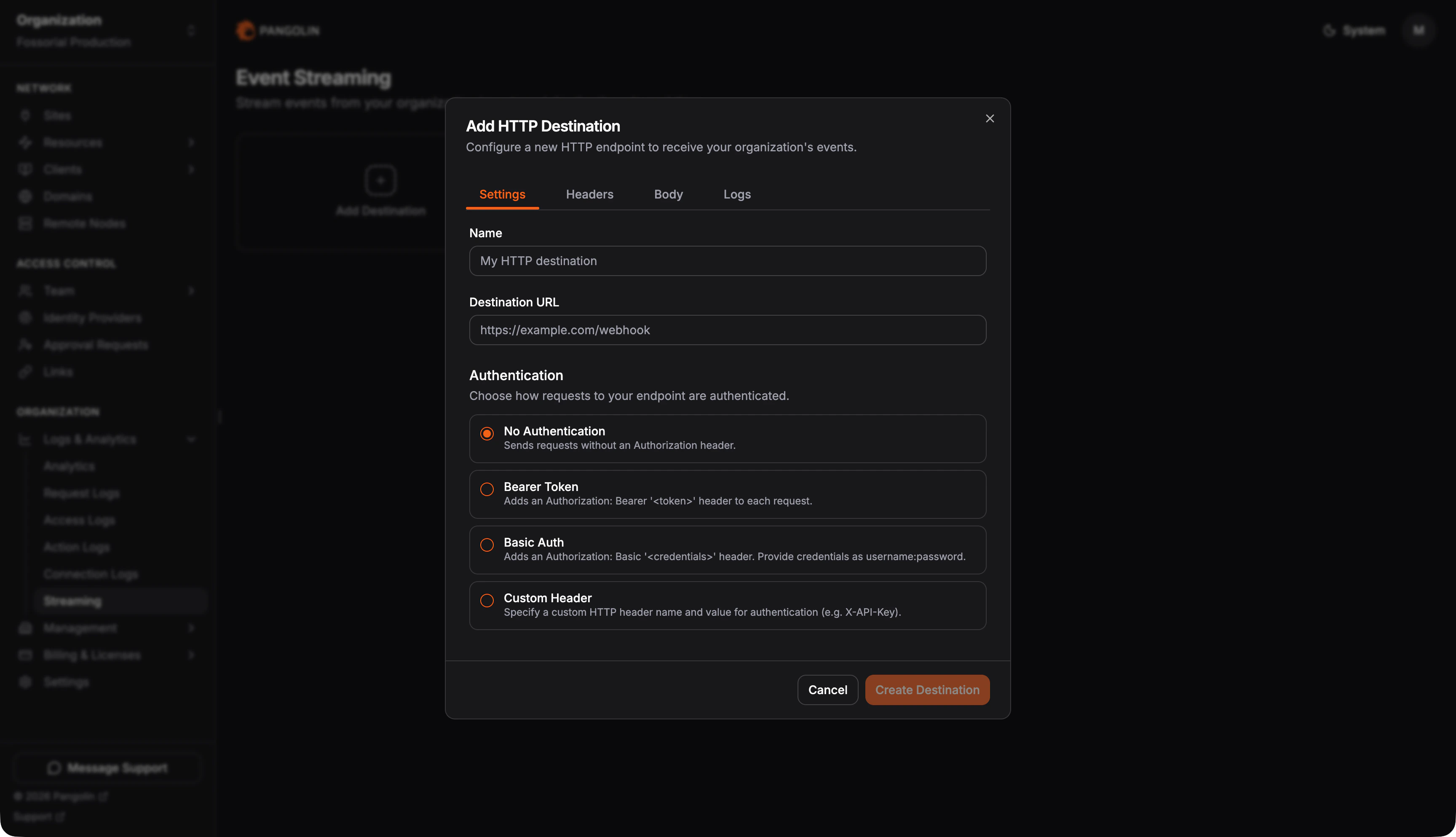Screen dimensions: 1456x837
Task: Click the Message Support chat icon
Action: coord(54,768)
